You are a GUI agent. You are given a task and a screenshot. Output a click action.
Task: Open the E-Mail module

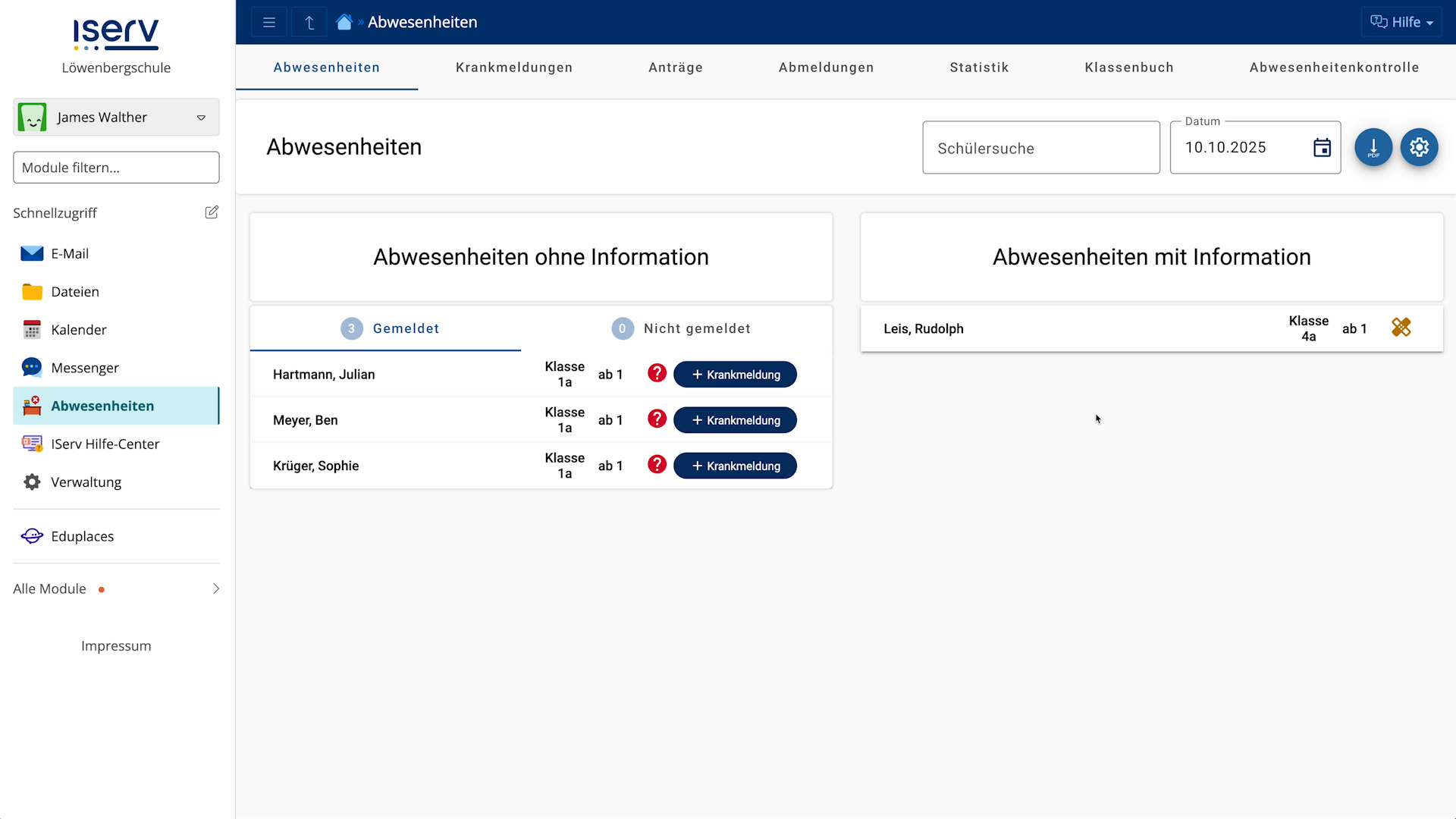pyautogui.click(x=70, y=253)
